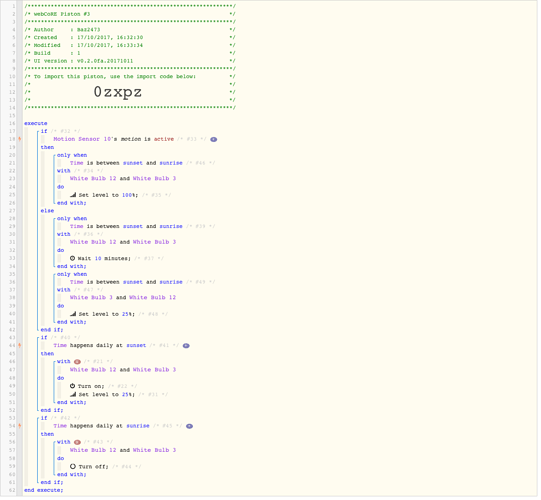Click the lightning trigger icon beside line 44
The width and height of the screenshot is (541, 500).
click(20, 346)
